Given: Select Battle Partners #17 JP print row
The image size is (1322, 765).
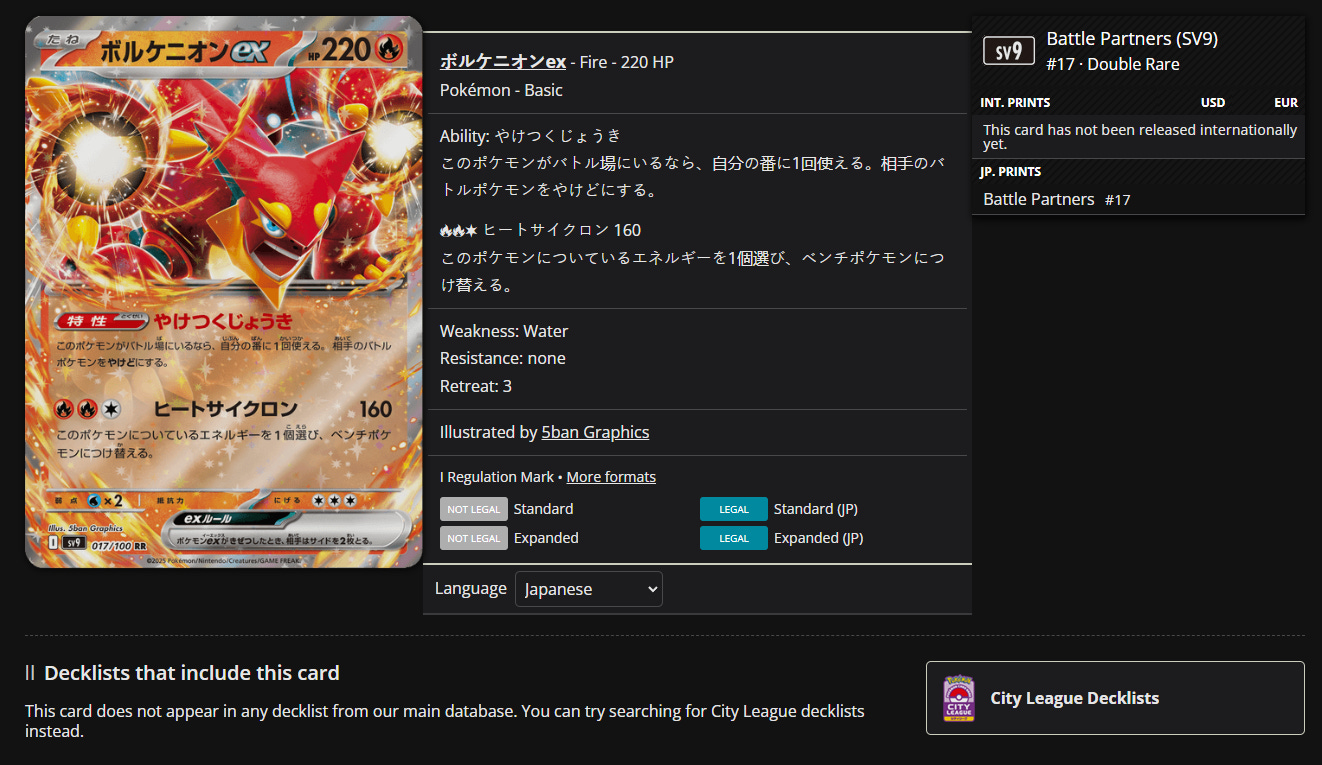Looking at the screenshot, I should coord(1138,199).
